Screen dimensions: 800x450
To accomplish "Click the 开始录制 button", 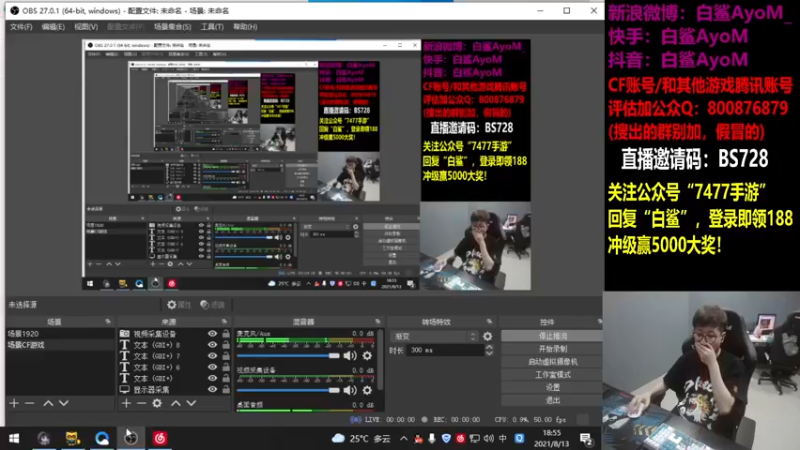I will tap(552, 349).
